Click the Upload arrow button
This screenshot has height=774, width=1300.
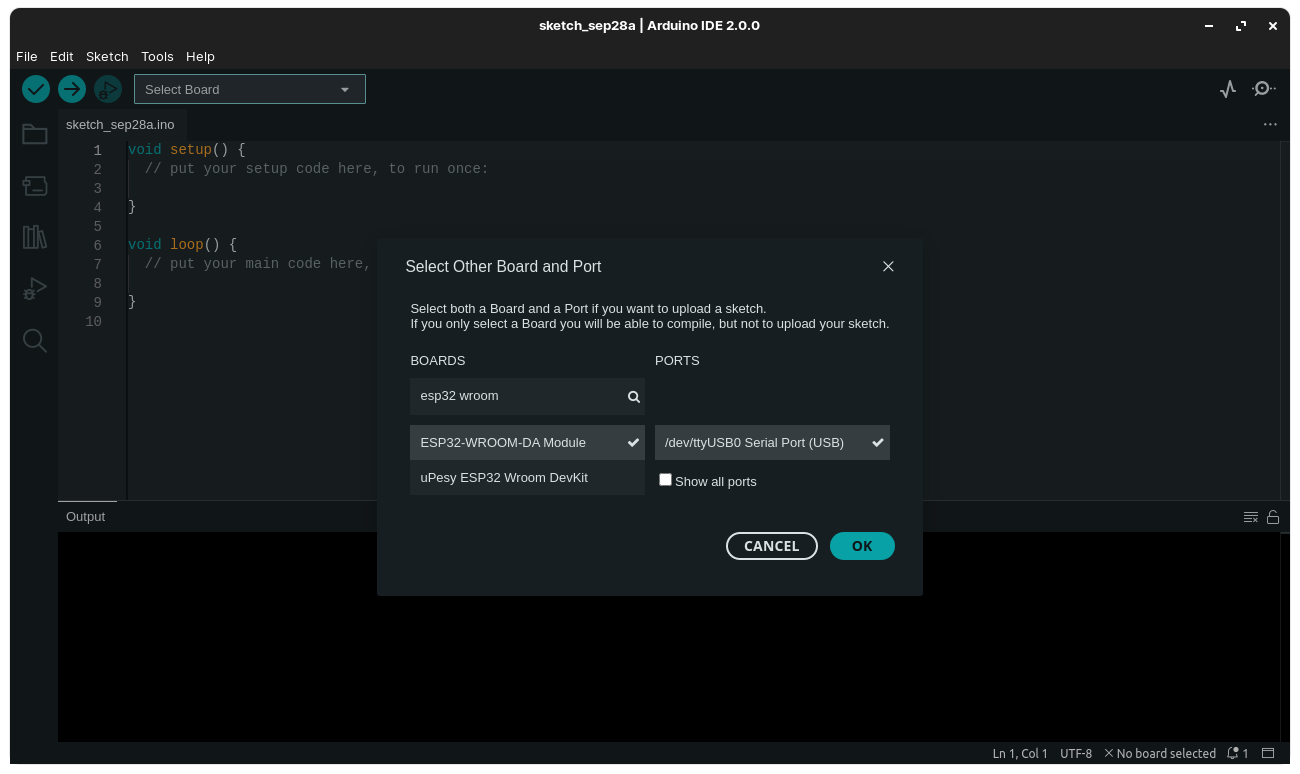click(72, 89)
